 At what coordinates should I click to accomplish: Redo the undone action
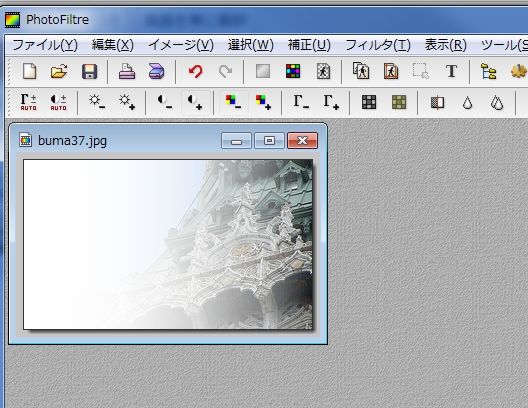[x=225, y=71]
